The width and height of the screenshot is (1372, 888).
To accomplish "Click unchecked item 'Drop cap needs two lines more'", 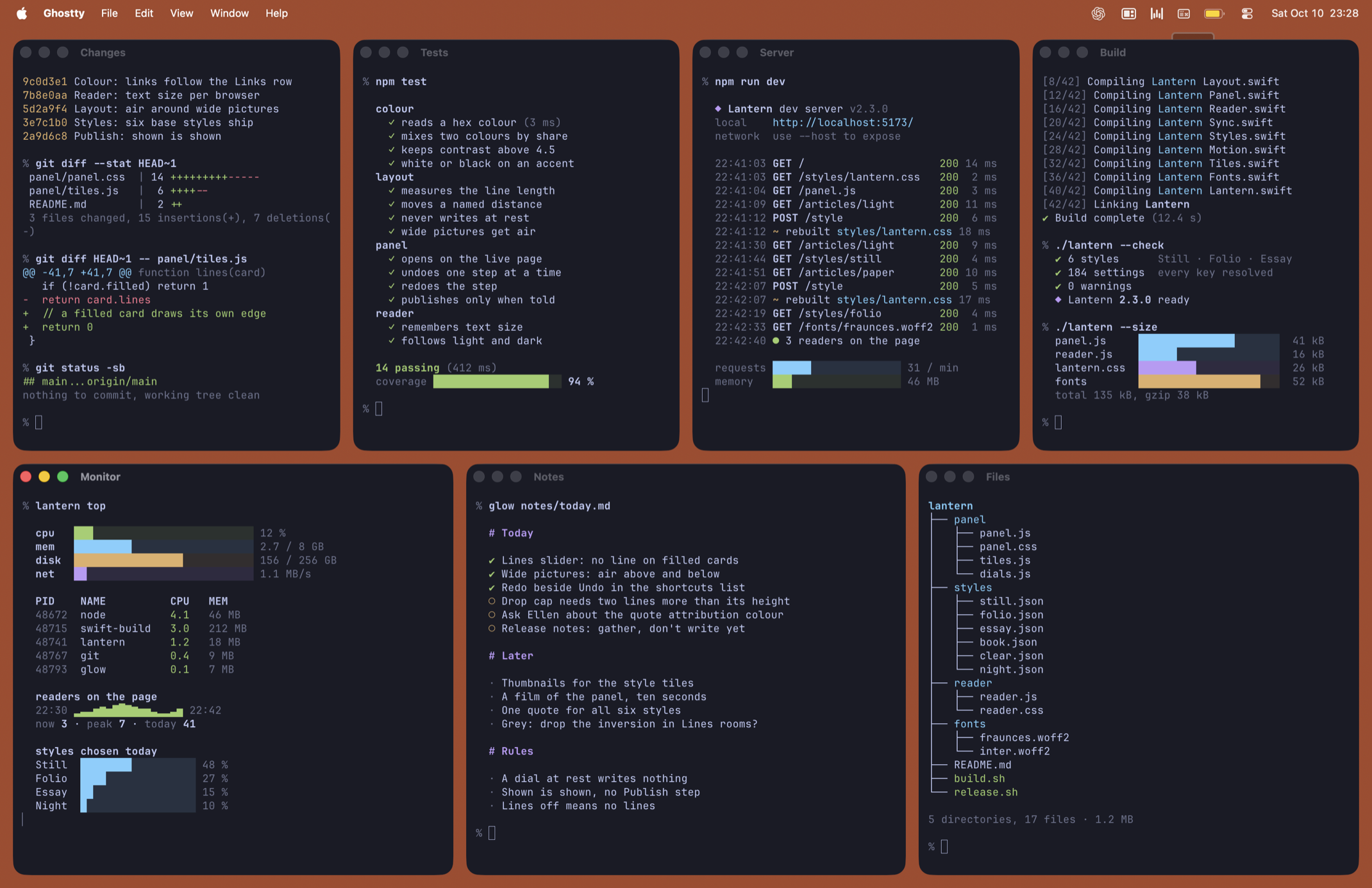I will tap(639, 601).
